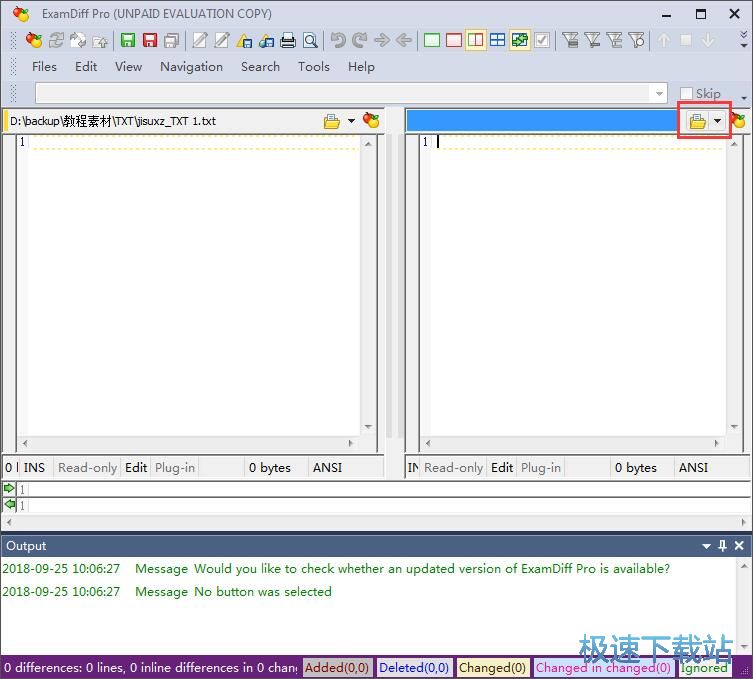Toggle Read-only in left pane status bar

point(87,467)
